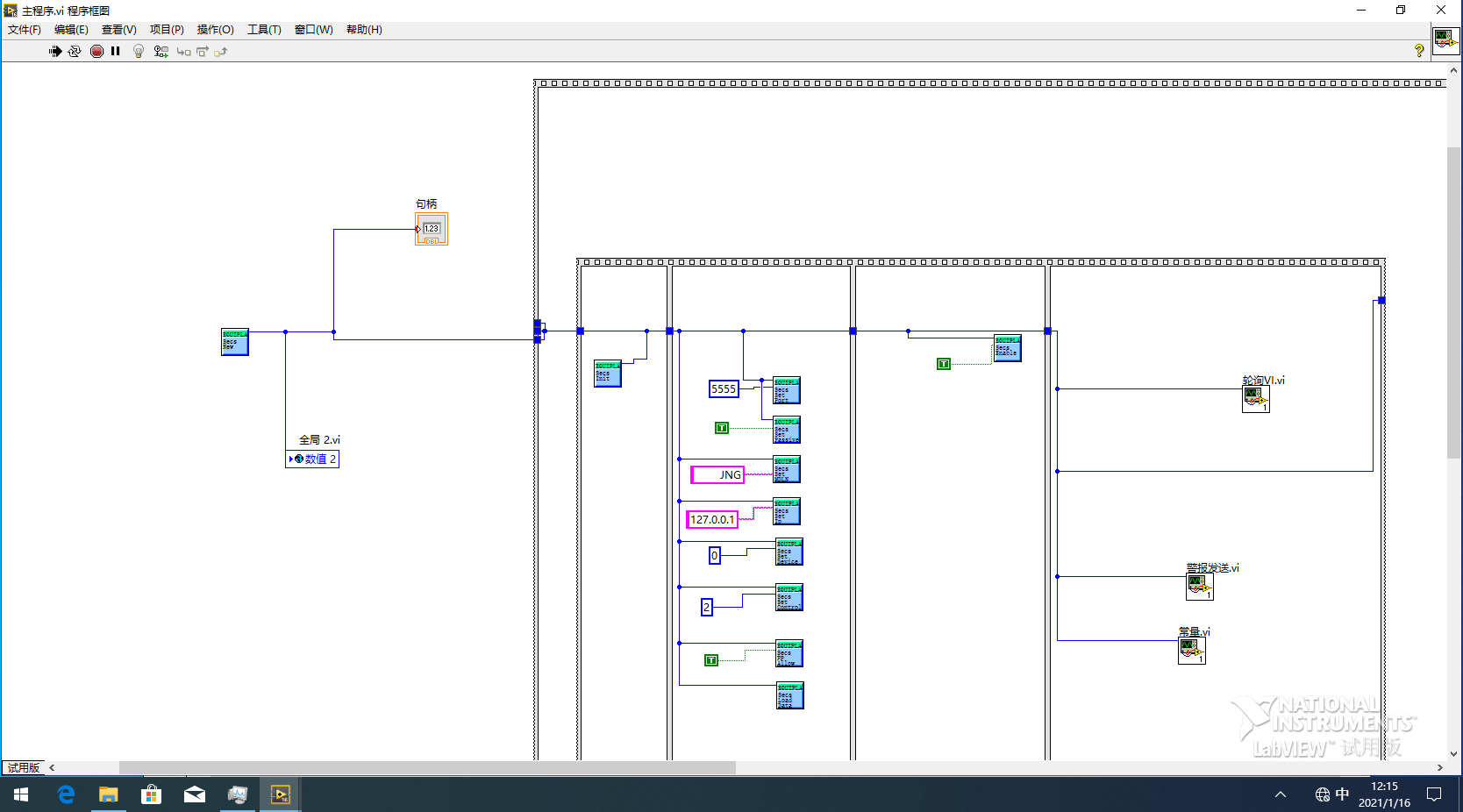The image size is (1463, 812).
Task: Open the 文件(F) menu
Action: coord(23,29)
